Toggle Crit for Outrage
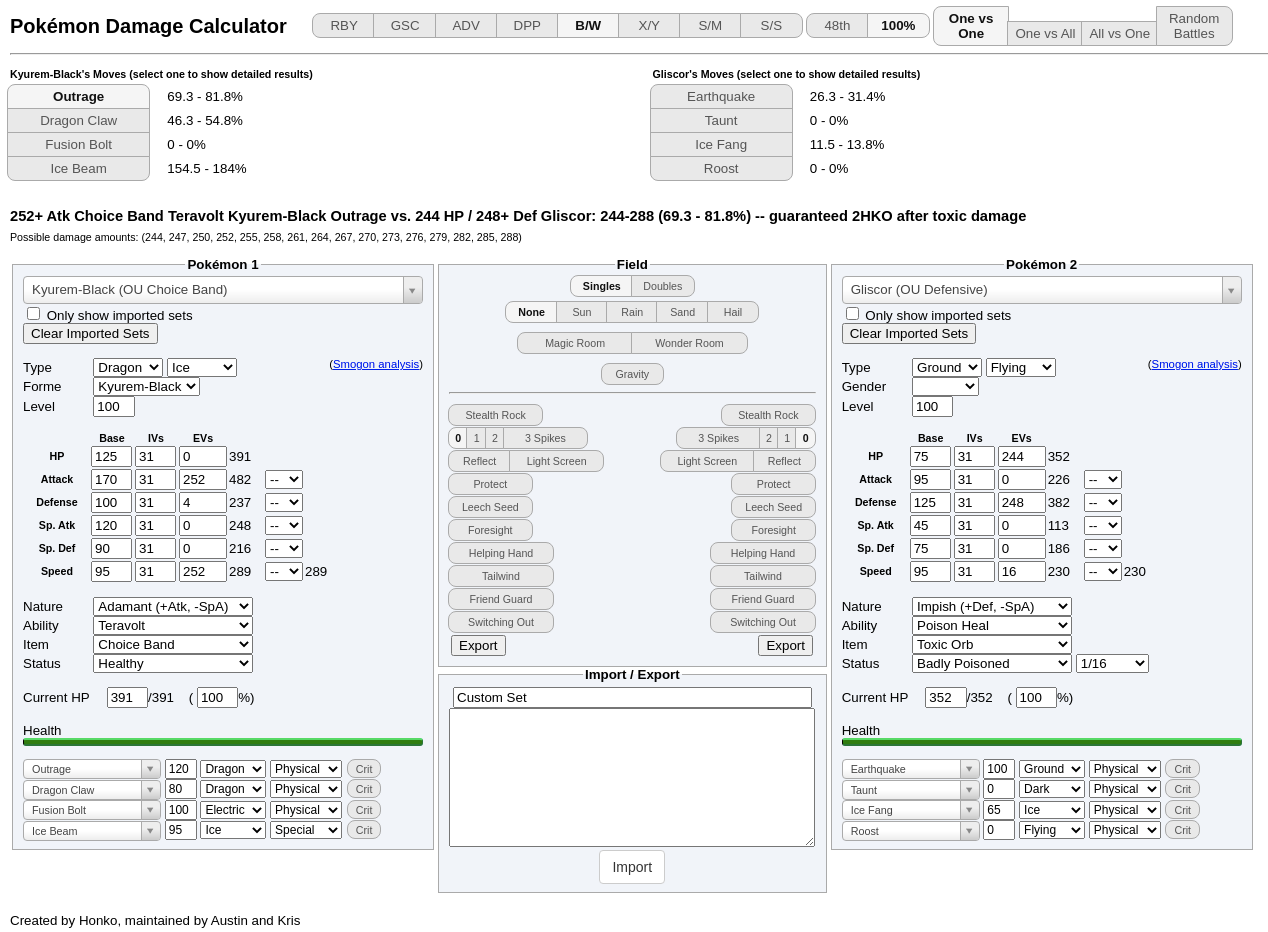This screenshot has width=1268, height=932. [364, 769]
